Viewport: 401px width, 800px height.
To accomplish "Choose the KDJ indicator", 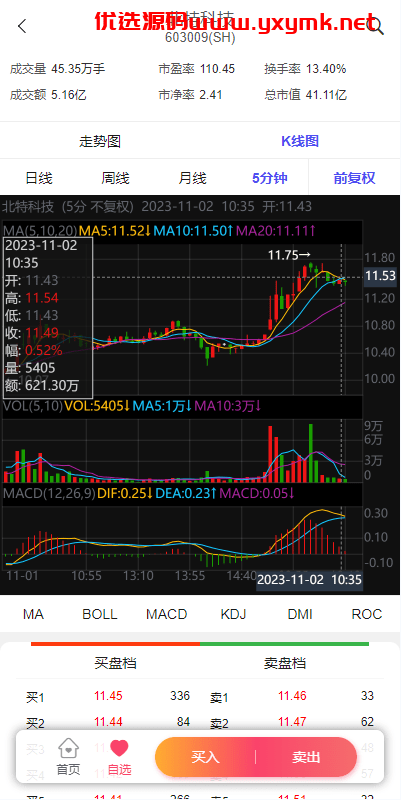I will pos(233,614).
